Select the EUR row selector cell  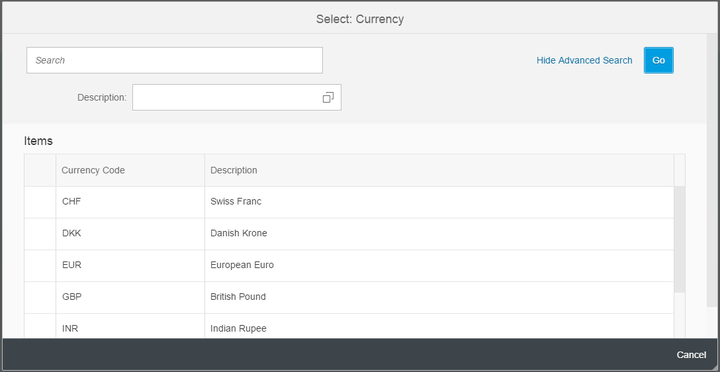40,265
